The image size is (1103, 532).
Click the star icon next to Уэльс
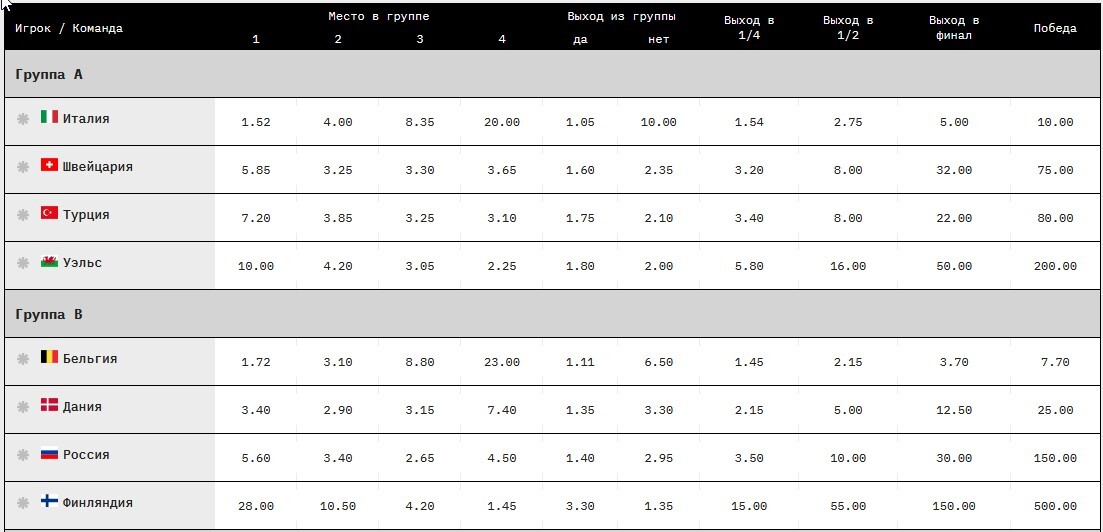(23, 262)
